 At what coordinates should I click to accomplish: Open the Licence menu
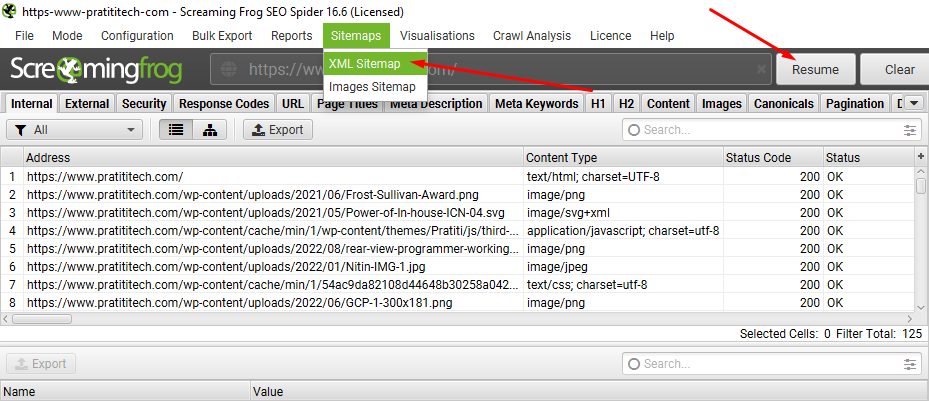(x=610, y=36)
